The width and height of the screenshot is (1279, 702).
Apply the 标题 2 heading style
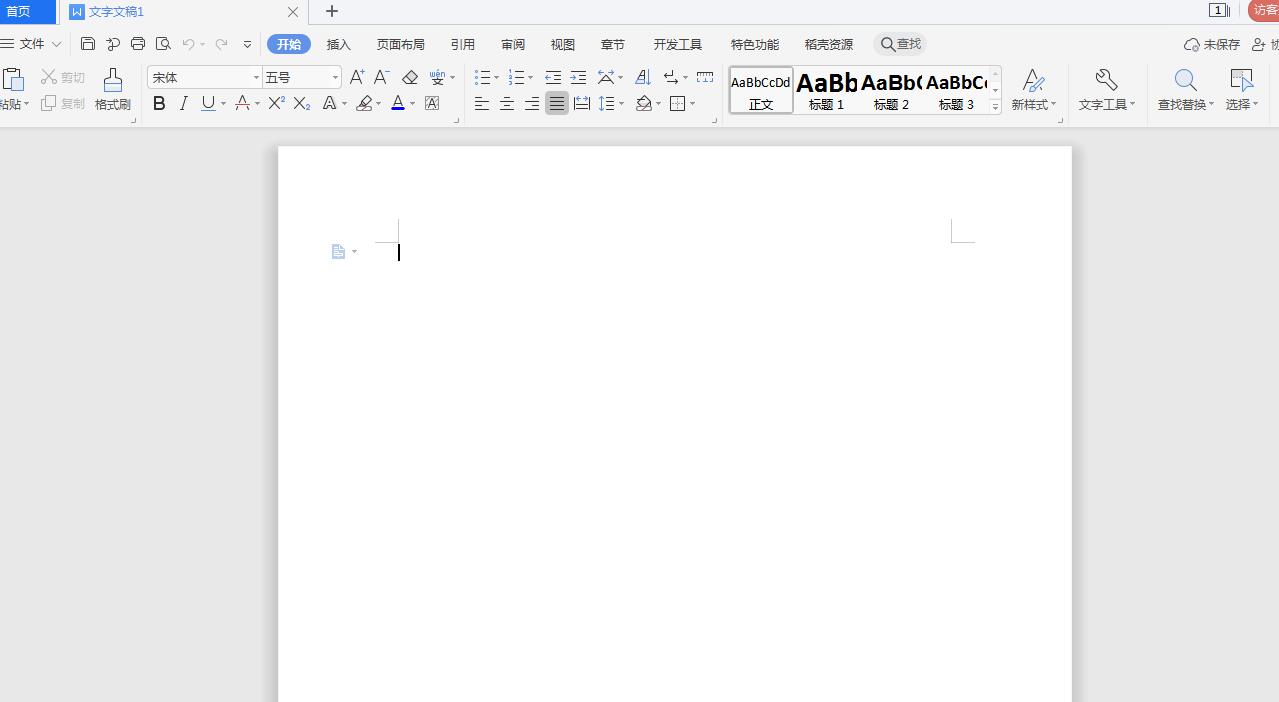892,90
